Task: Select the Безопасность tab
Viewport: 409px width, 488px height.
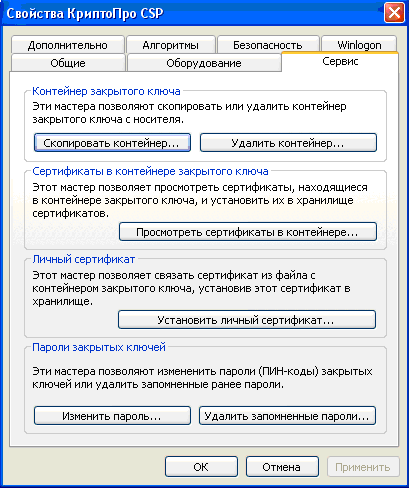Action: coord(268,45)
